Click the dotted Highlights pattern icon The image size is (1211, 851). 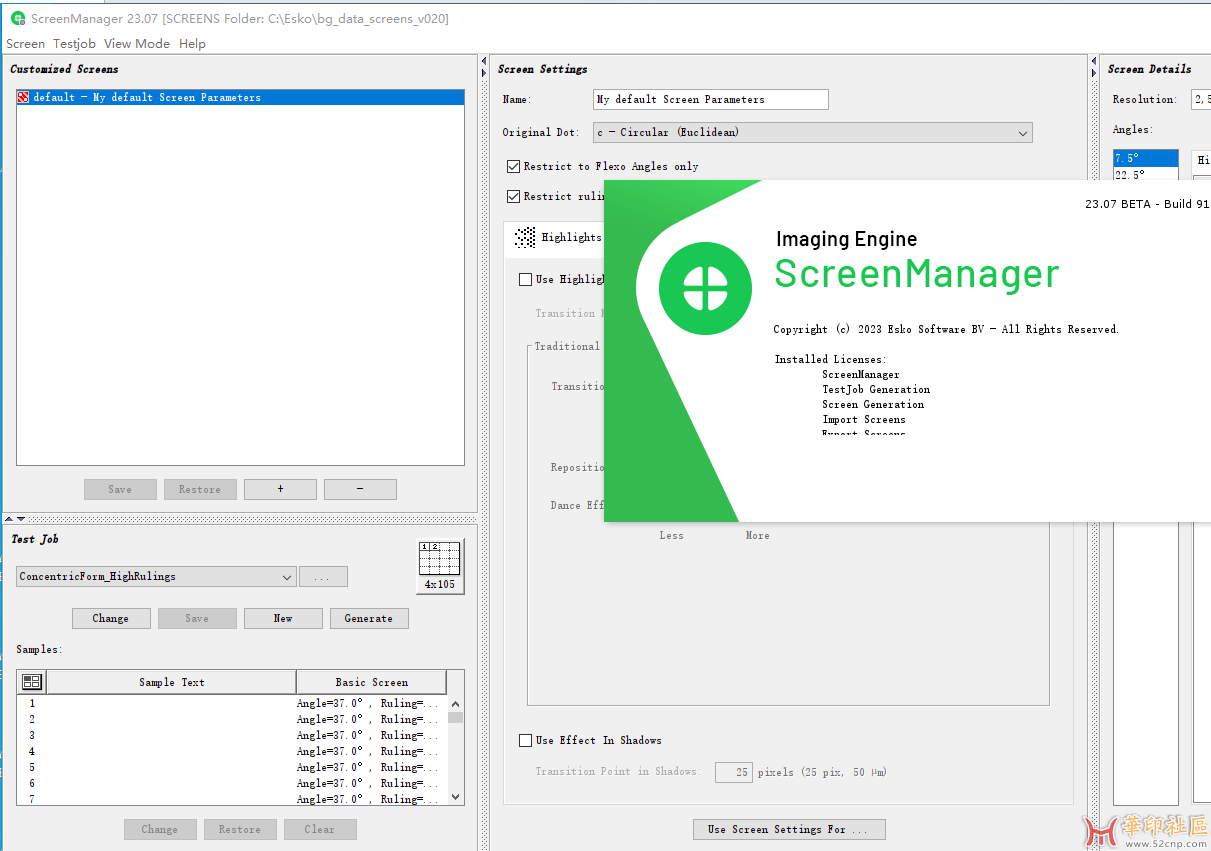525,237
